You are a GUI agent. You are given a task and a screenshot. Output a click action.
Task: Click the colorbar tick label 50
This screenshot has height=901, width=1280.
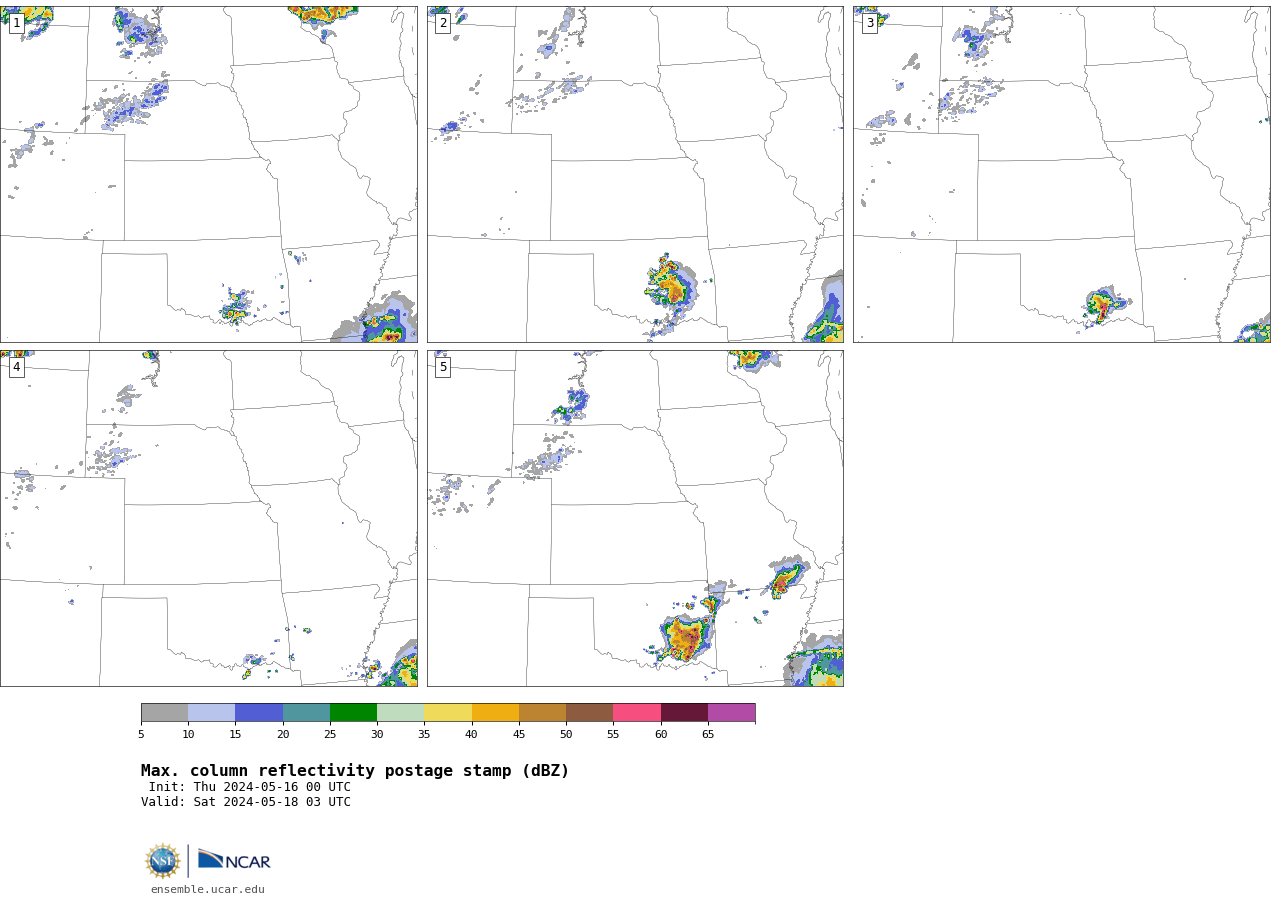[x=566, y=735]
